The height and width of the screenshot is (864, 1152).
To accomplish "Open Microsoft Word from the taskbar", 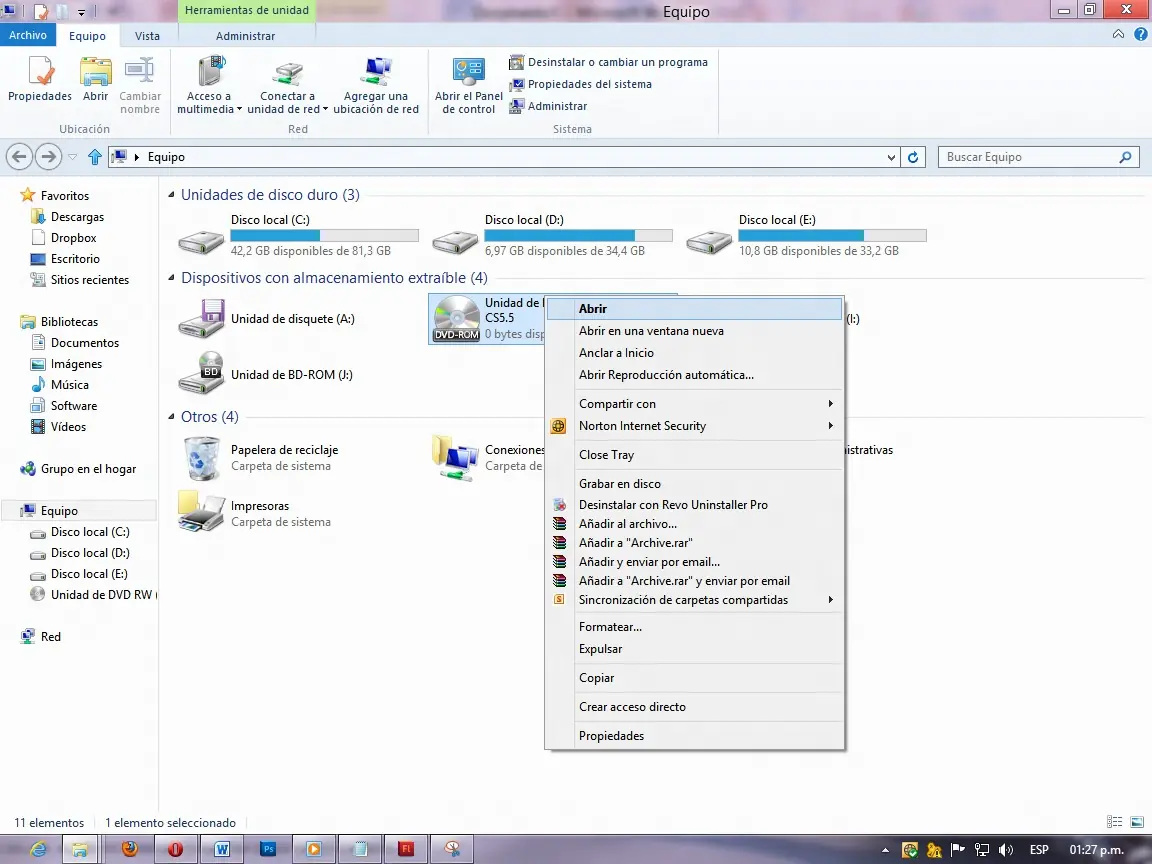I will 221,849.
